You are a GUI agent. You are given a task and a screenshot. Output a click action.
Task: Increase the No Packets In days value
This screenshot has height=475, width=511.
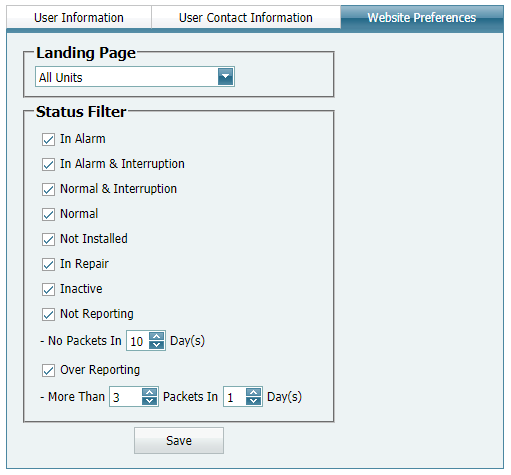coord(156,336)
